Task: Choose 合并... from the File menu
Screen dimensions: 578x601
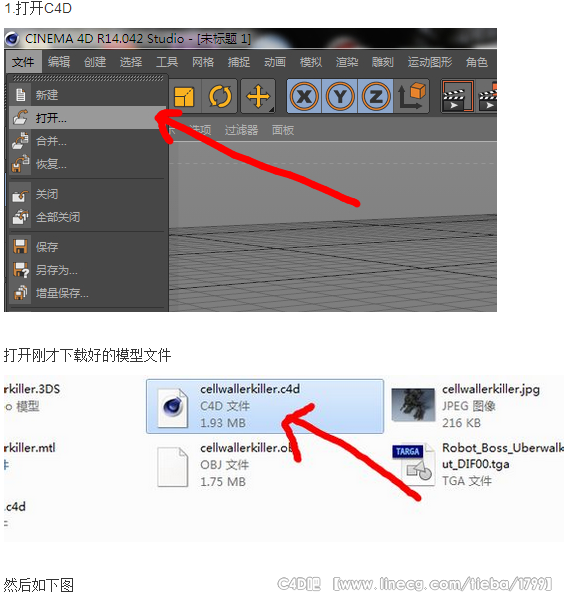Action: [x=87, y=141]
